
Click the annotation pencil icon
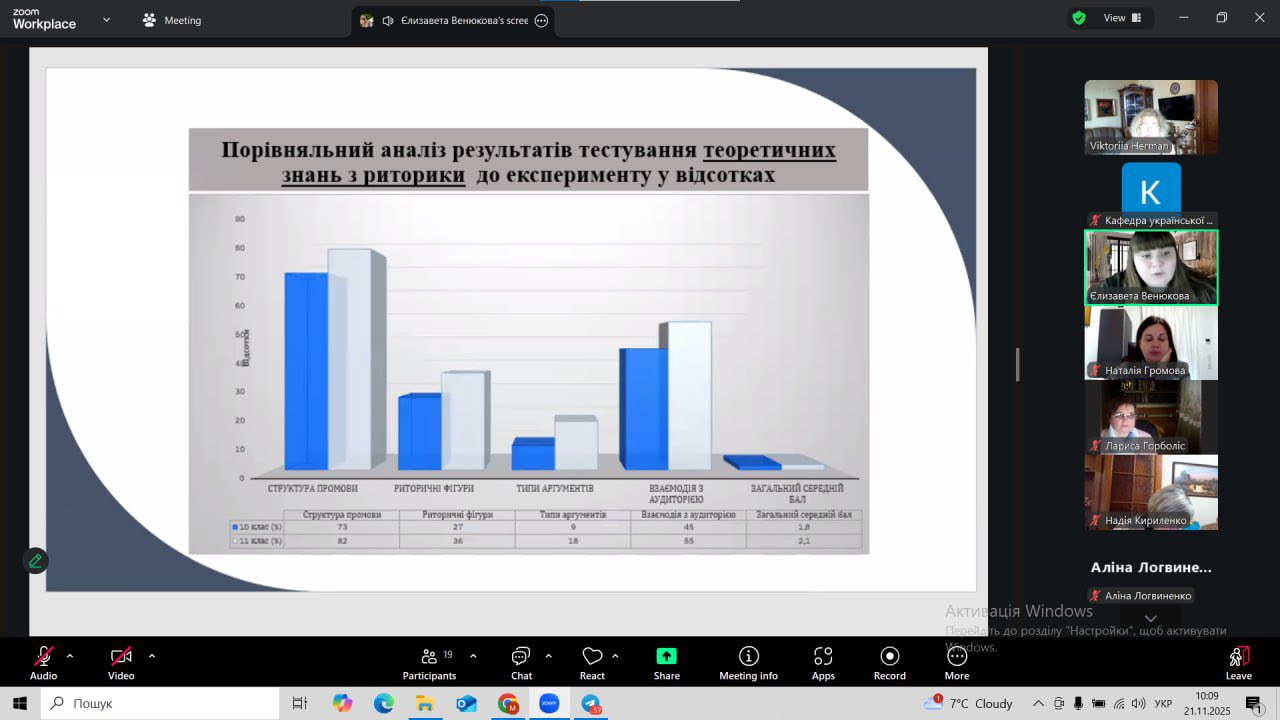pos(36,561)
